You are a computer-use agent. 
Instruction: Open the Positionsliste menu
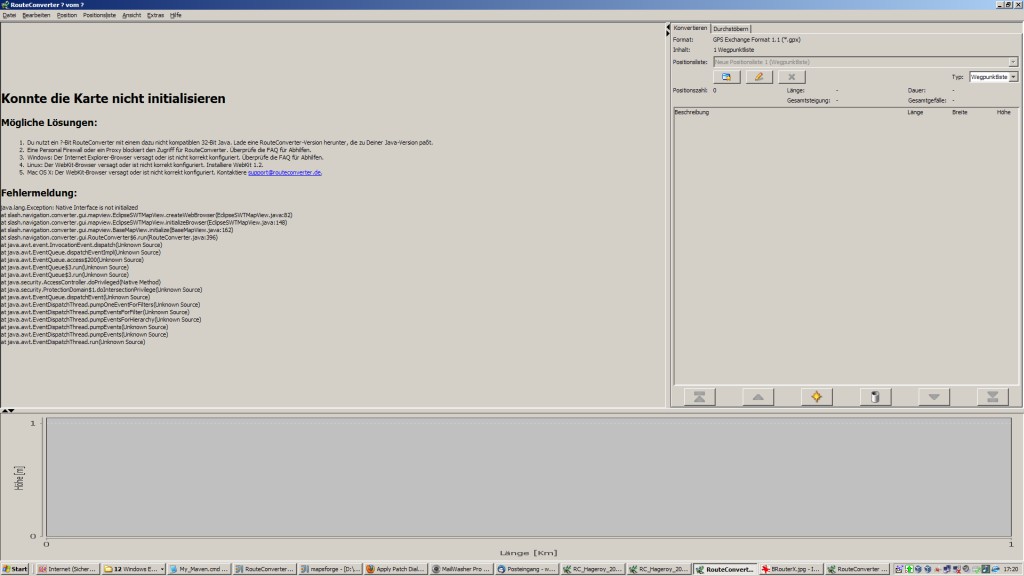click(x=98, y=16)
